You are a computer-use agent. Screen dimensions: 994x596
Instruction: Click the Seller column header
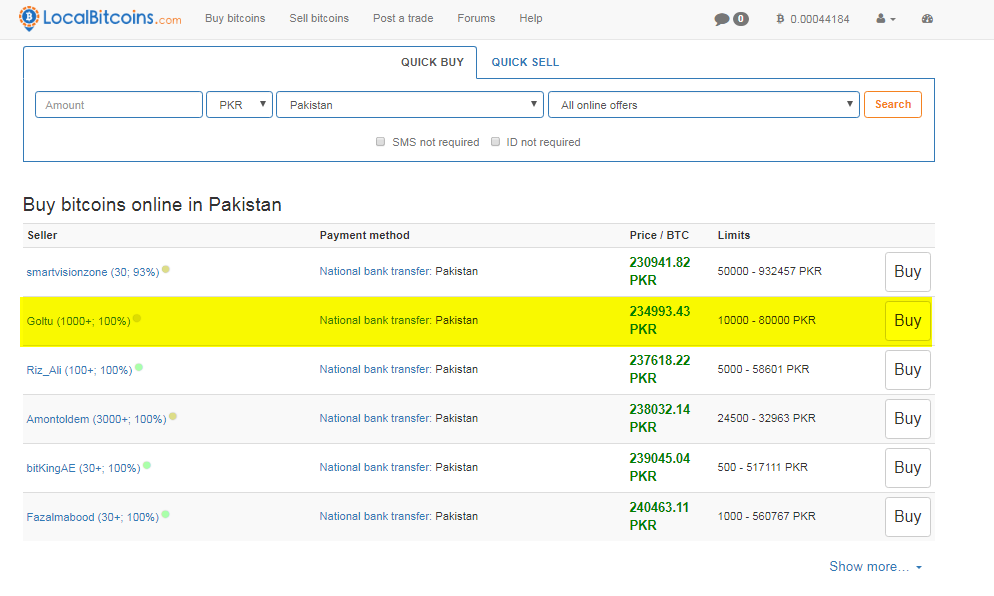click(42, 235)
